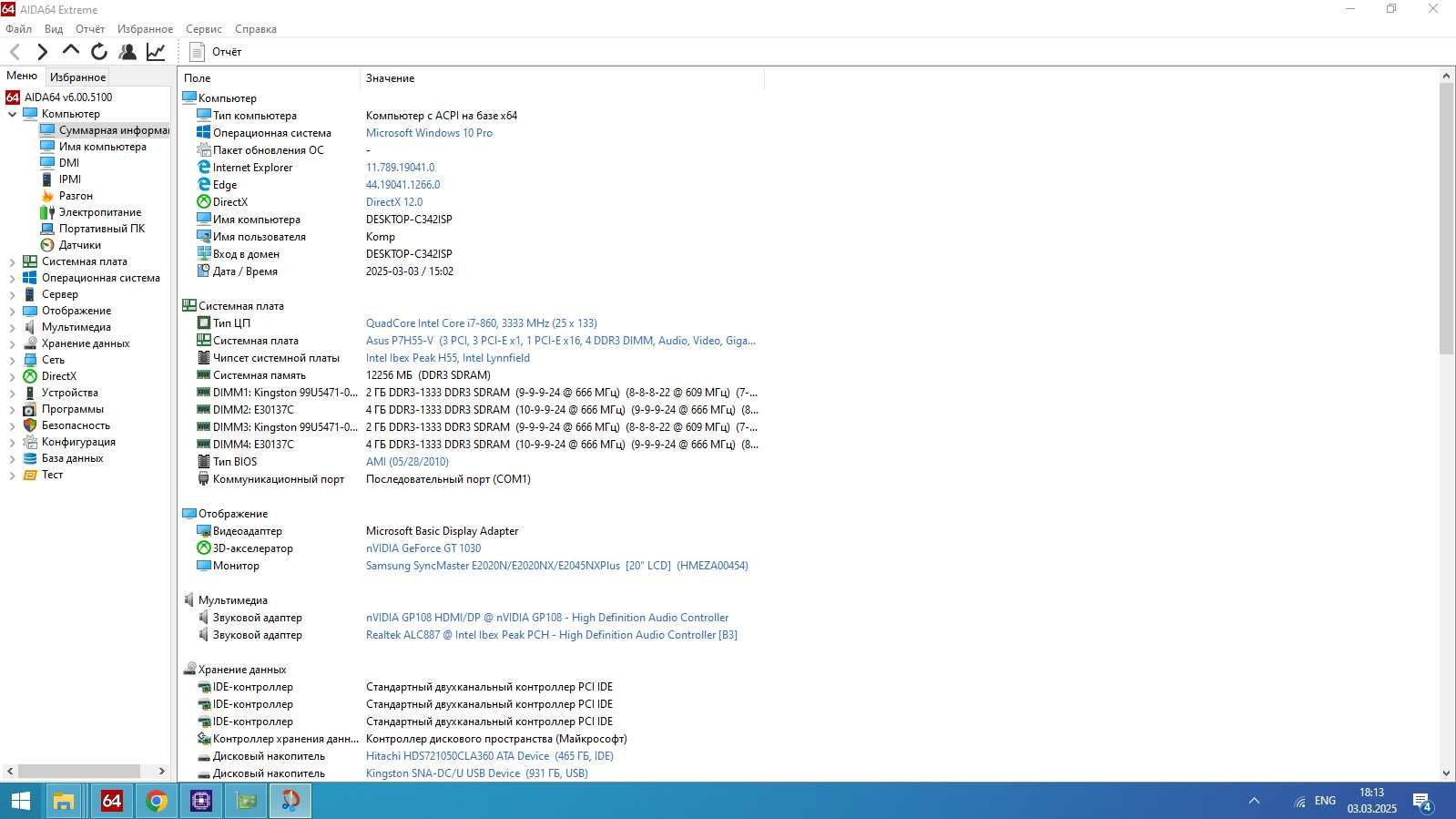Viewport: 1456px width, 819px height.
Task: Expand the Системная плата tree node
Action: (x=12, y=261)
